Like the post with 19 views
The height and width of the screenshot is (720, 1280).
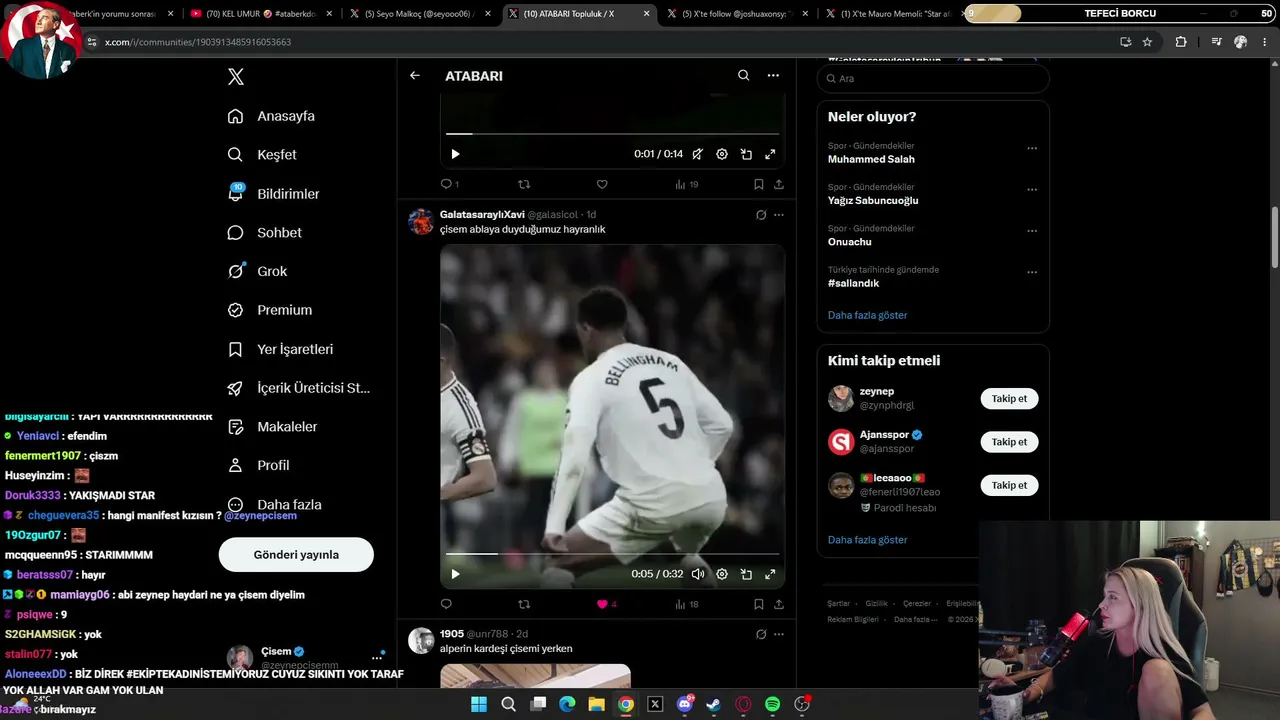coord(602,184)
